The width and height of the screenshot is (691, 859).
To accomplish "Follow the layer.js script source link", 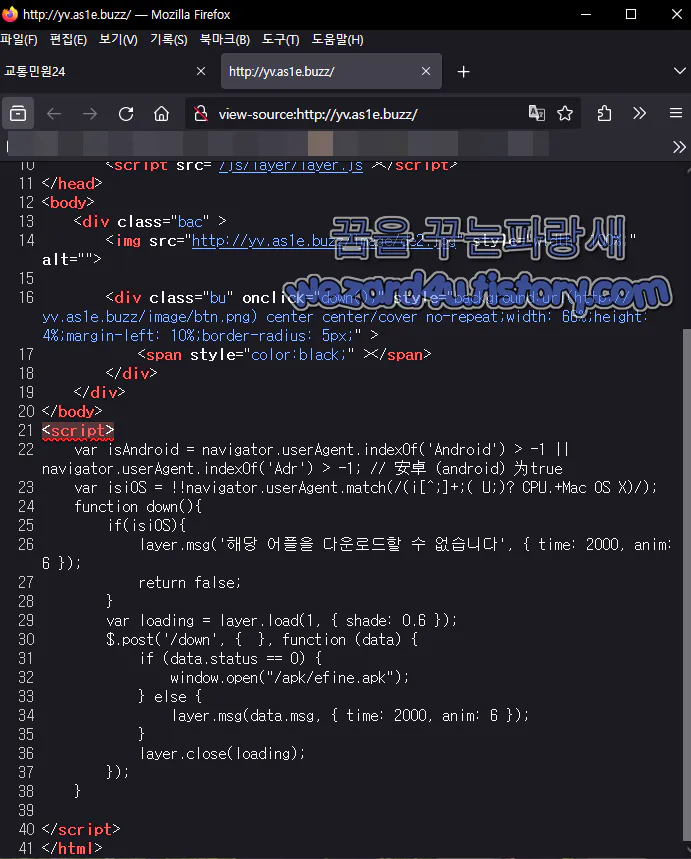I will click(x=290, y=165).
